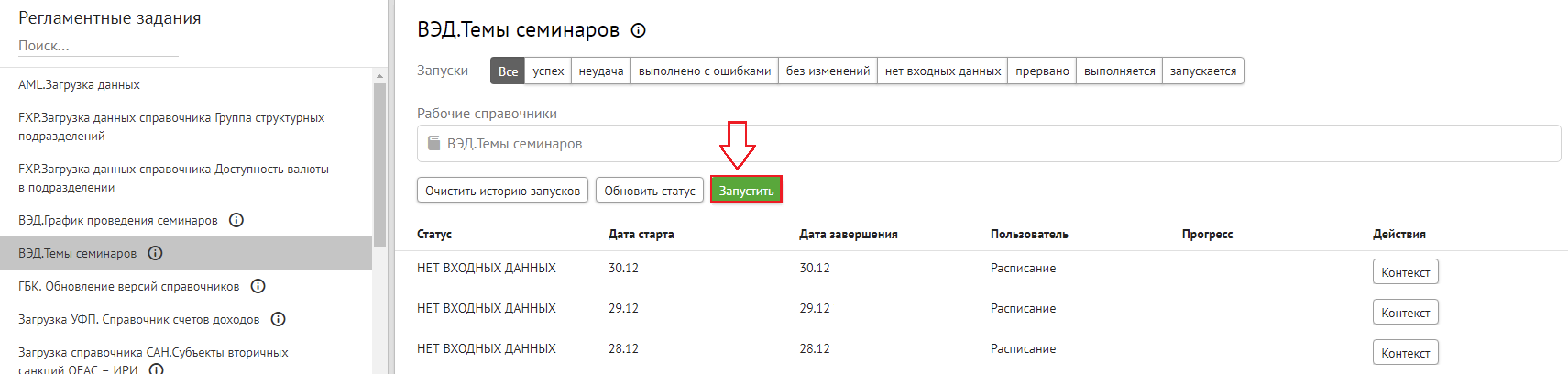Select the Все filter tab
This screenshot has height=374, width=1568.
(507, 71)
